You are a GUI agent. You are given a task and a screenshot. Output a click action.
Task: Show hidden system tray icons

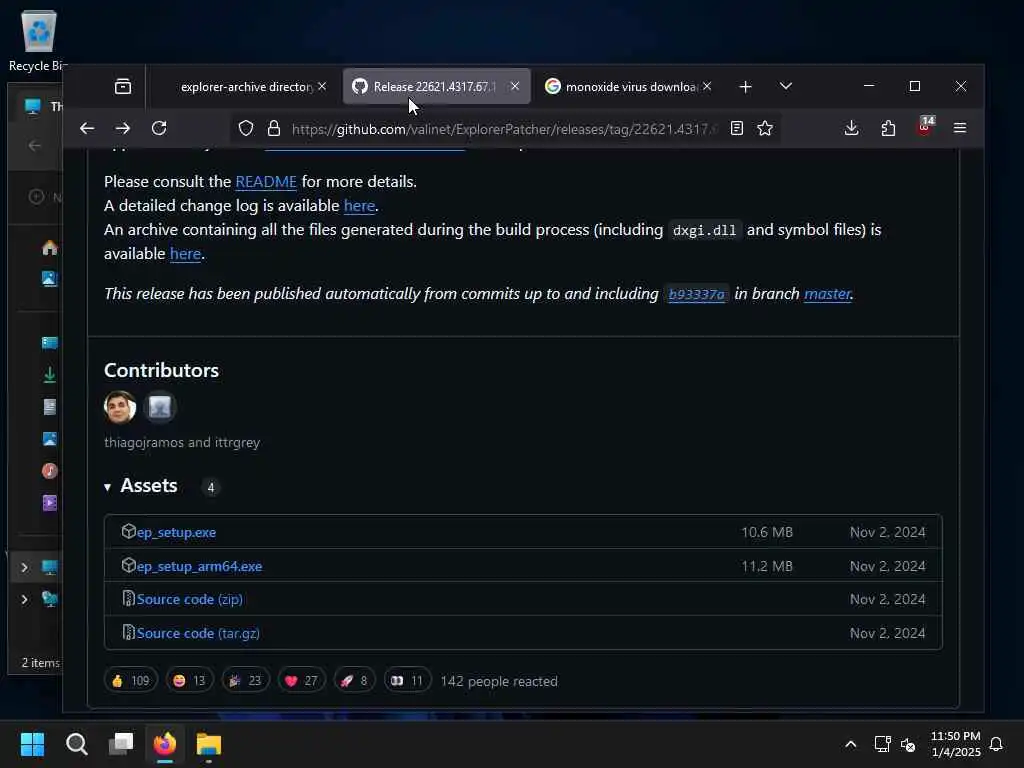pyautogui.click(x=850, y=744)
